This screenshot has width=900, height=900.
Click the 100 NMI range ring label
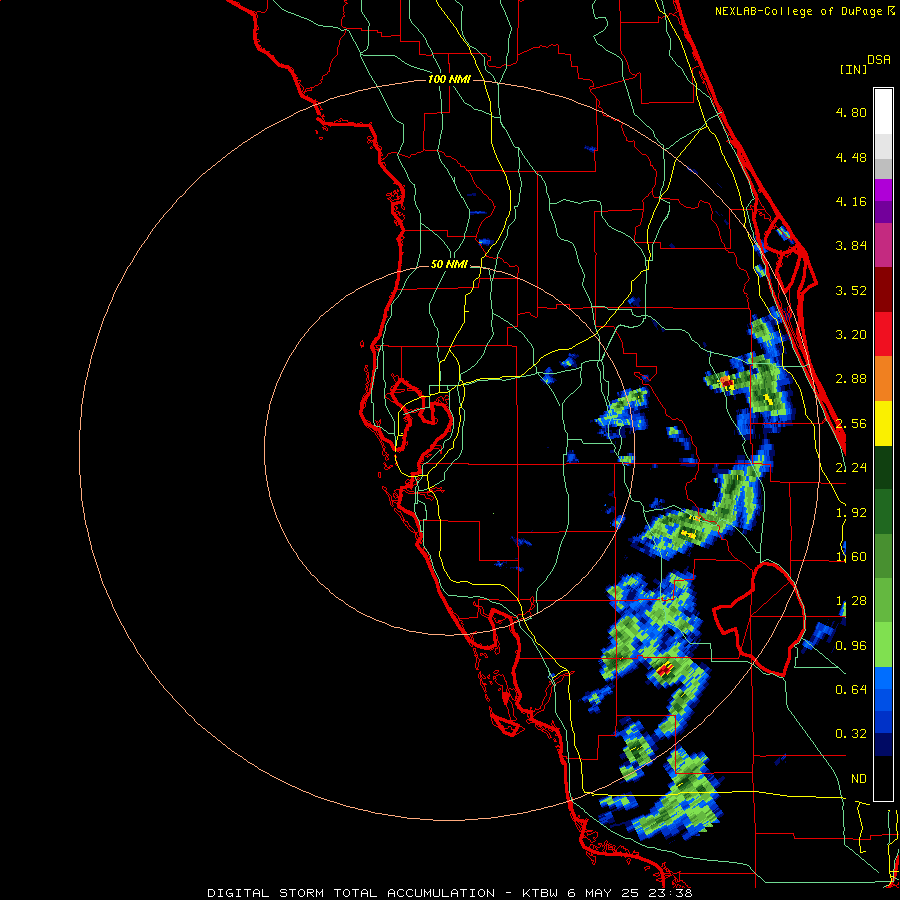click(449, 79)
